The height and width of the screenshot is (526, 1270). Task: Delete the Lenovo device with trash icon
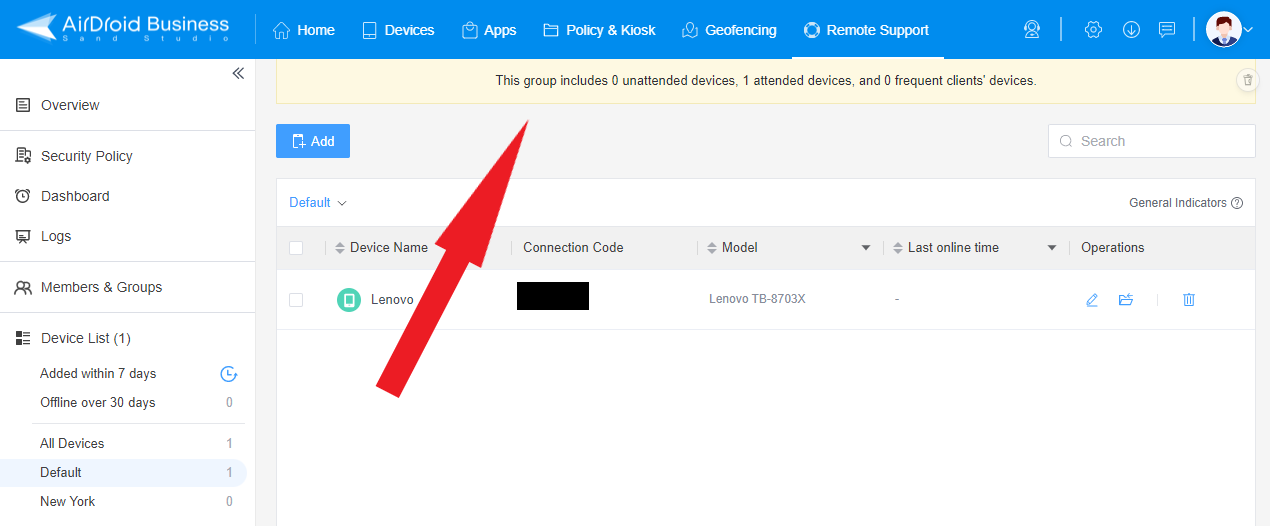click(x=1189, y=299)
